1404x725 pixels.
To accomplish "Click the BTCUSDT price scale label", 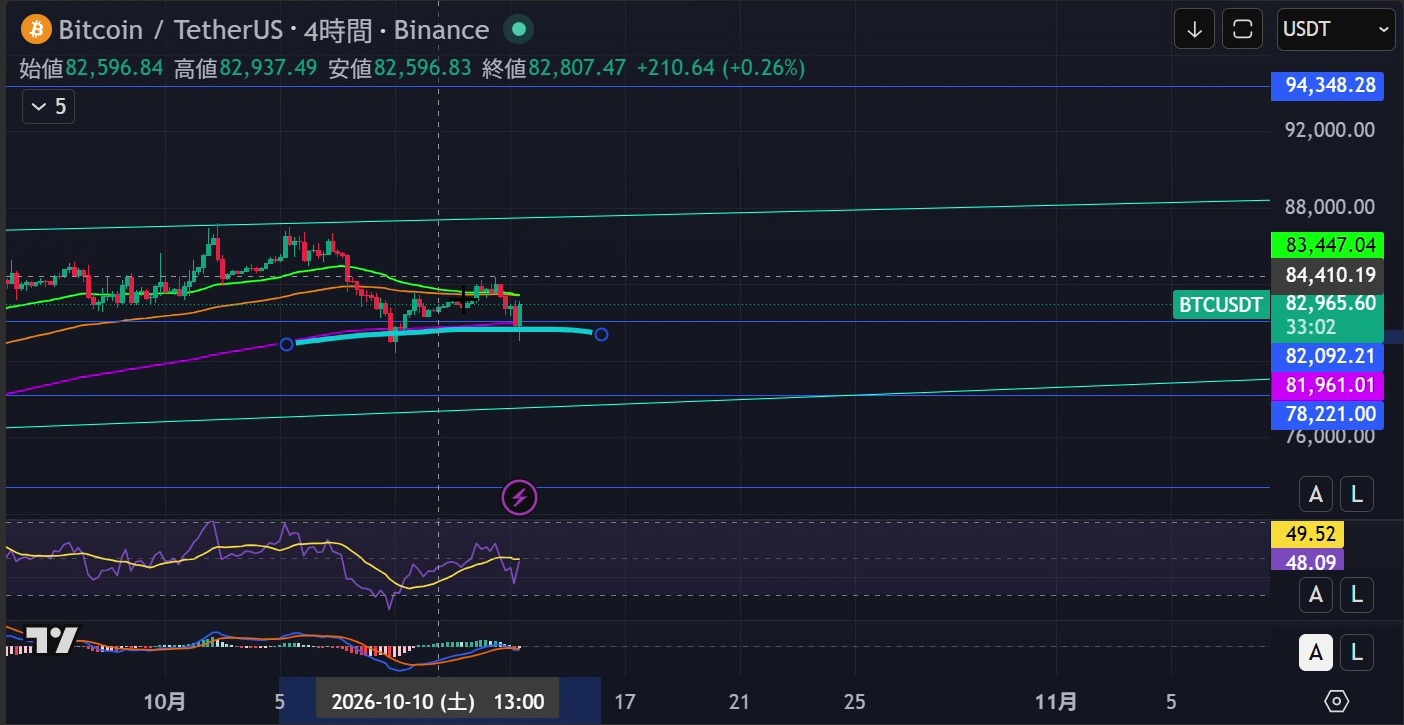I will pyautogui.click(x=1220, y=305).
